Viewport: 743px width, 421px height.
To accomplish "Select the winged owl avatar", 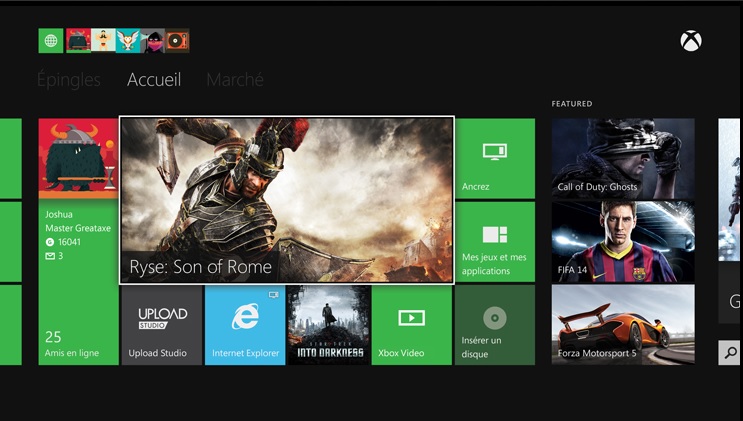I will pos(128,41).
